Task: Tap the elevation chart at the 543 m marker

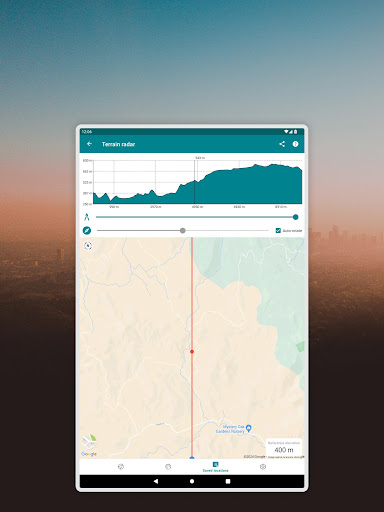Action: (195, 180)
